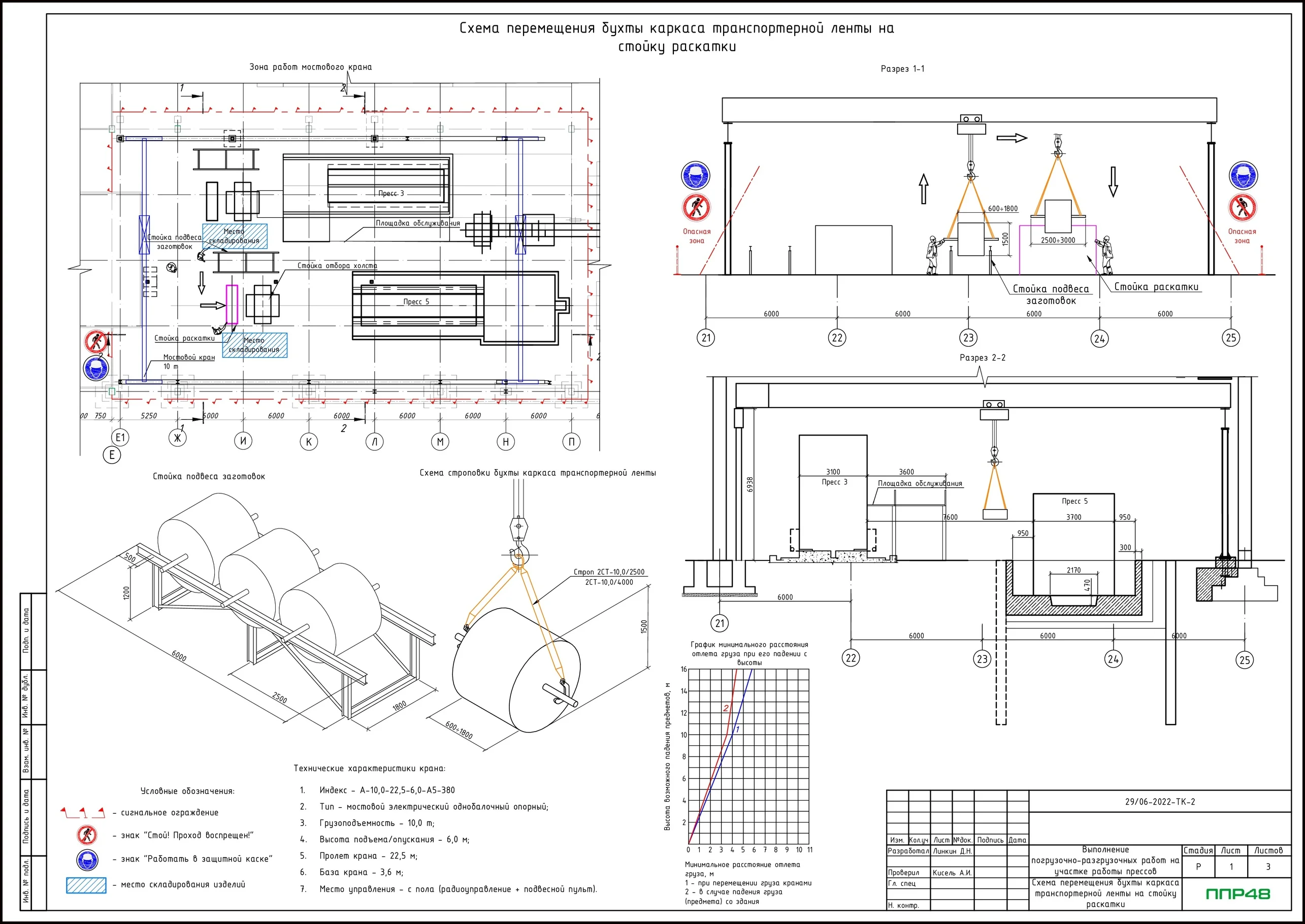
Task: Click the Разрез 2-2 heading
Action: 983,358
